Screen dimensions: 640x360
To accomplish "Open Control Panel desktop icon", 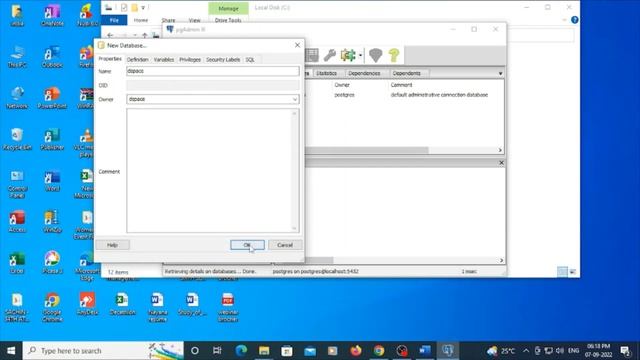I will [x=17, y=184].
